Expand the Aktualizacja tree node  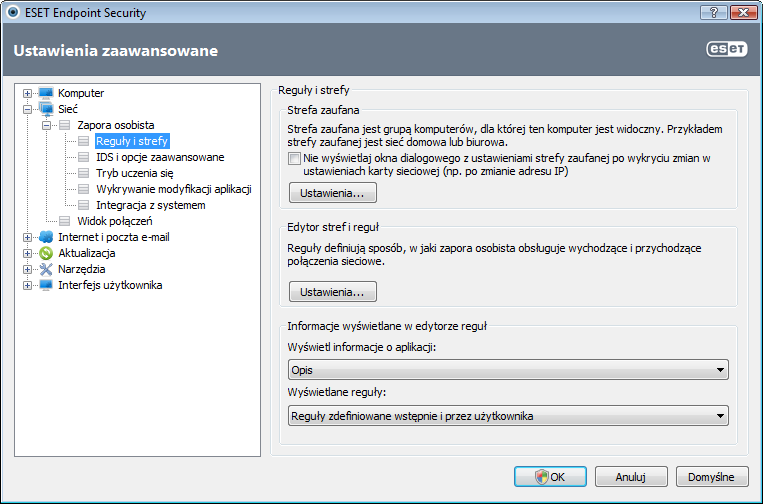28,253
